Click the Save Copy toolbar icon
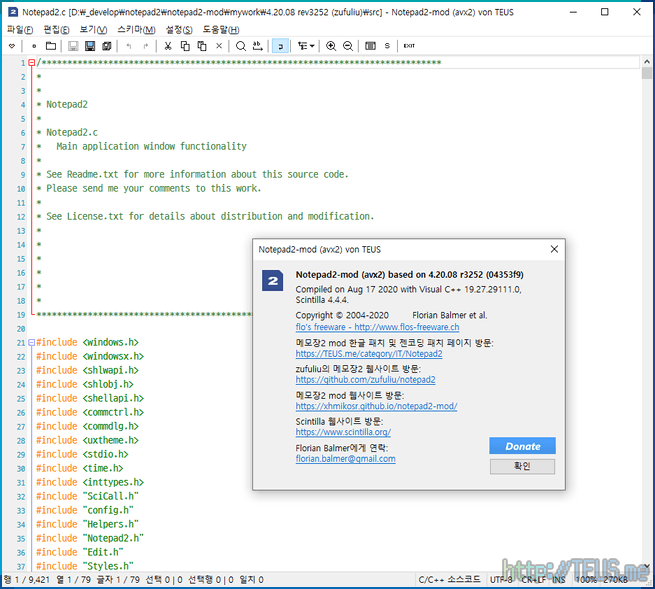 click(107, 46)
